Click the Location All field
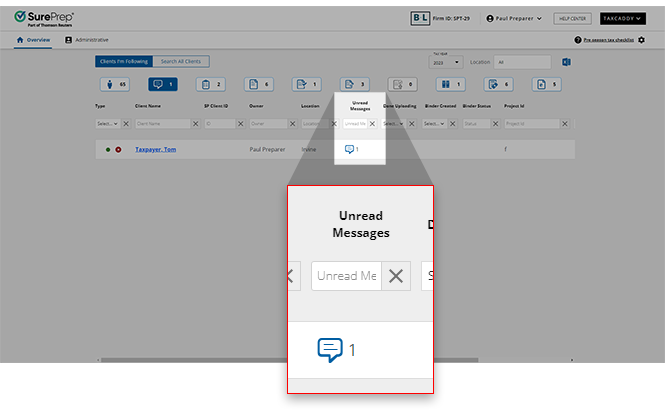 [x=522, y=62]
